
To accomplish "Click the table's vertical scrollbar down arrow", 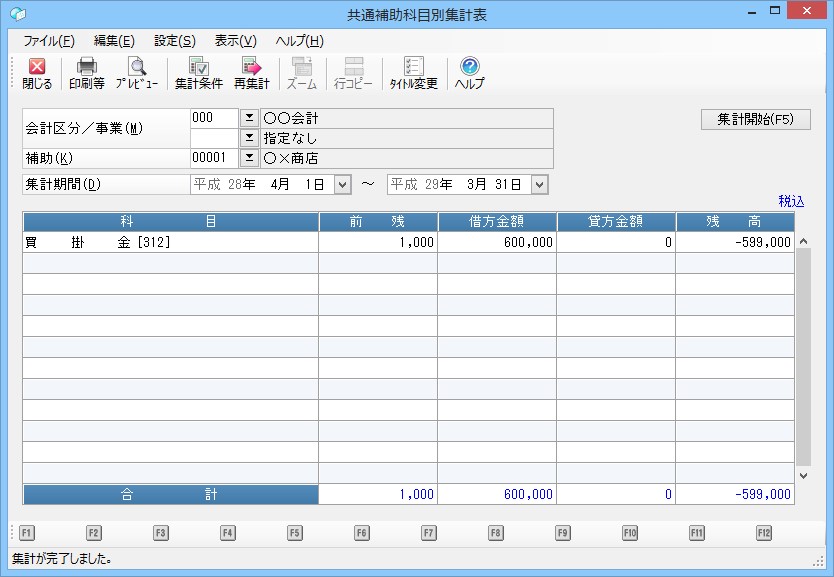I will (x=803, y=477).
